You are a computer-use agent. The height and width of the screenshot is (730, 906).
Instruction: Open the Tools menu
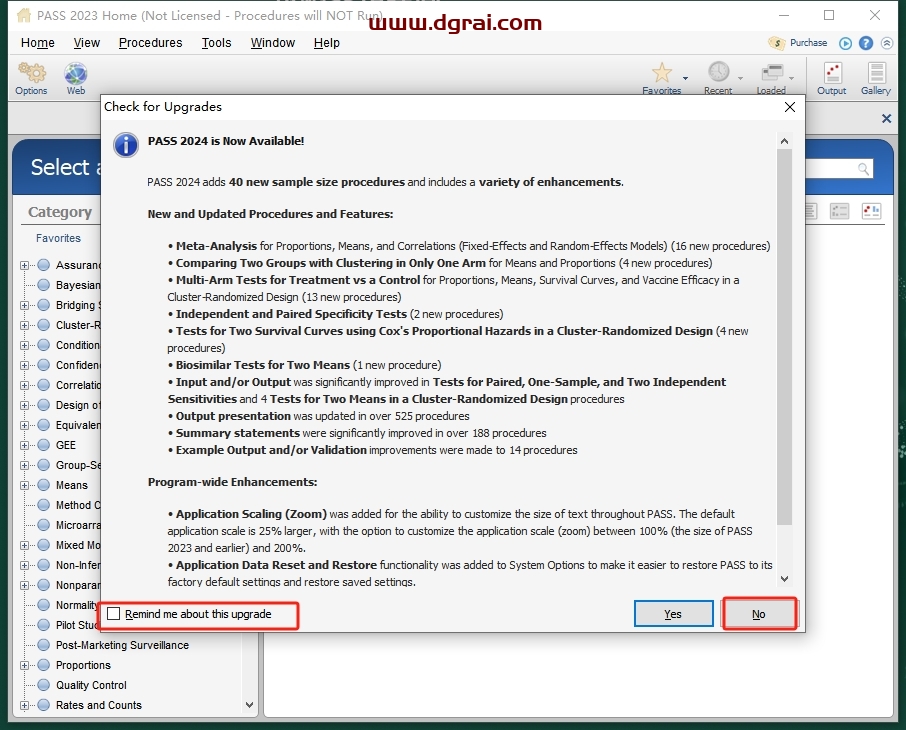point(216,43)
